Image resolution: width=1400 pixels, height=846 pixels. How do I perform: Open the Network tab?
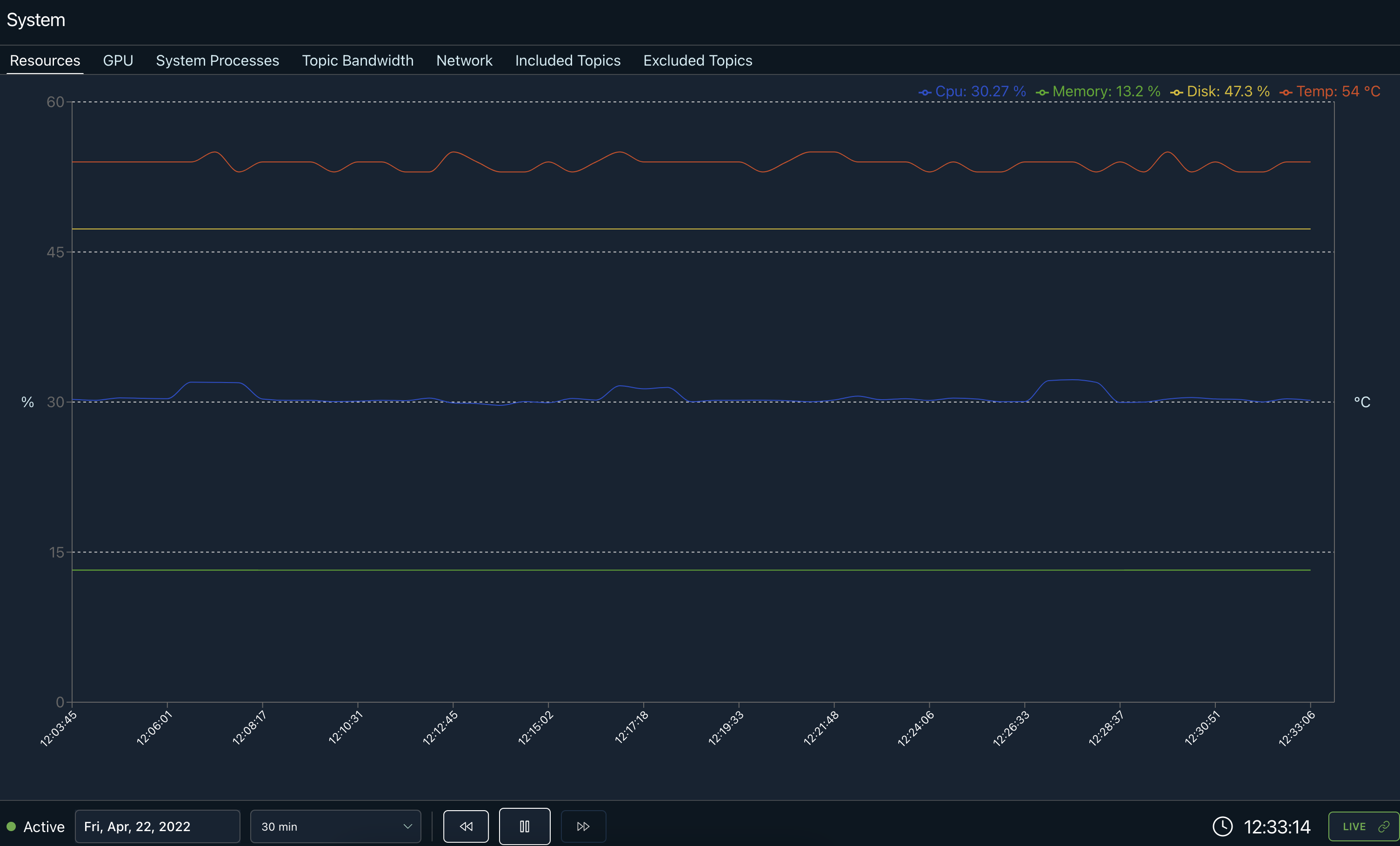pyautogui.click(x=464, y=60)
